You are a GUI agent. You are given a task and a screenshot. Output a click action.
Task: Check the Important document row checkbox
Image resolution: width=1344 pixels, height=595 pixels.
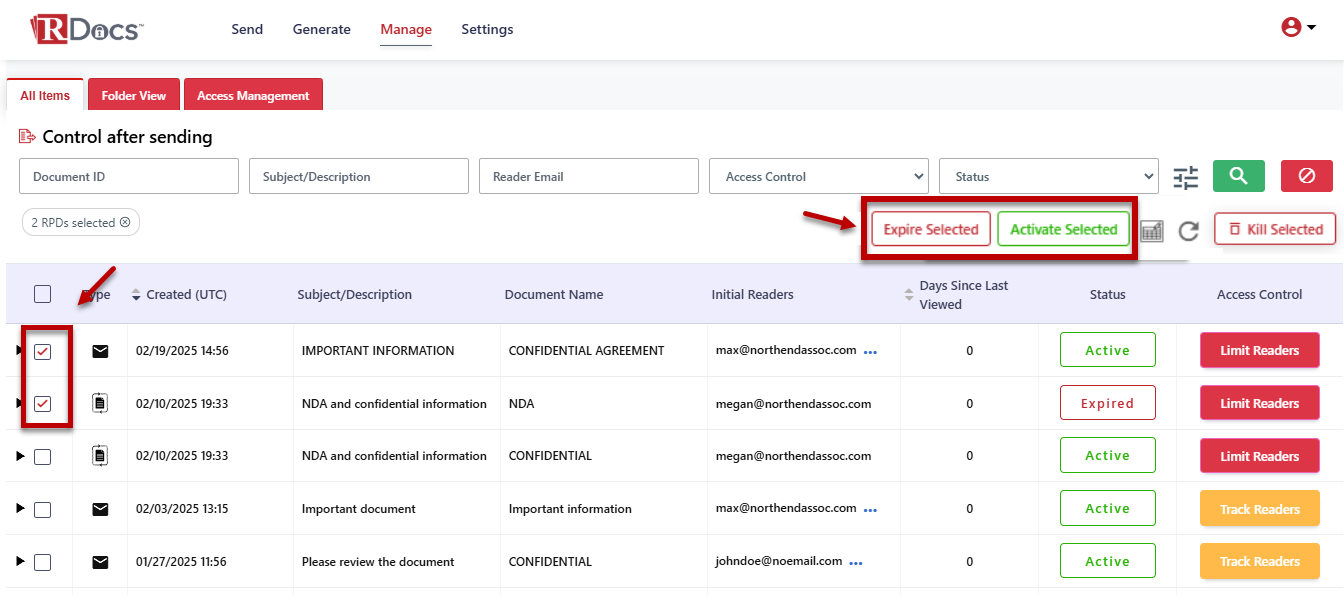[42, 509]
